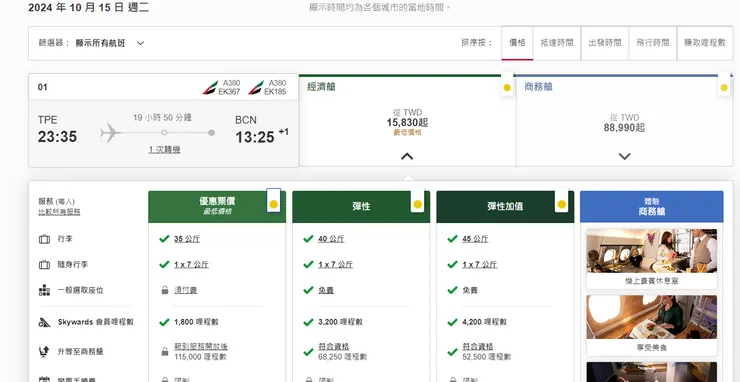This screenshot has width=740, height=382.
Task: Select the 優惠票價 fare column header
Action: click(217, 206)
